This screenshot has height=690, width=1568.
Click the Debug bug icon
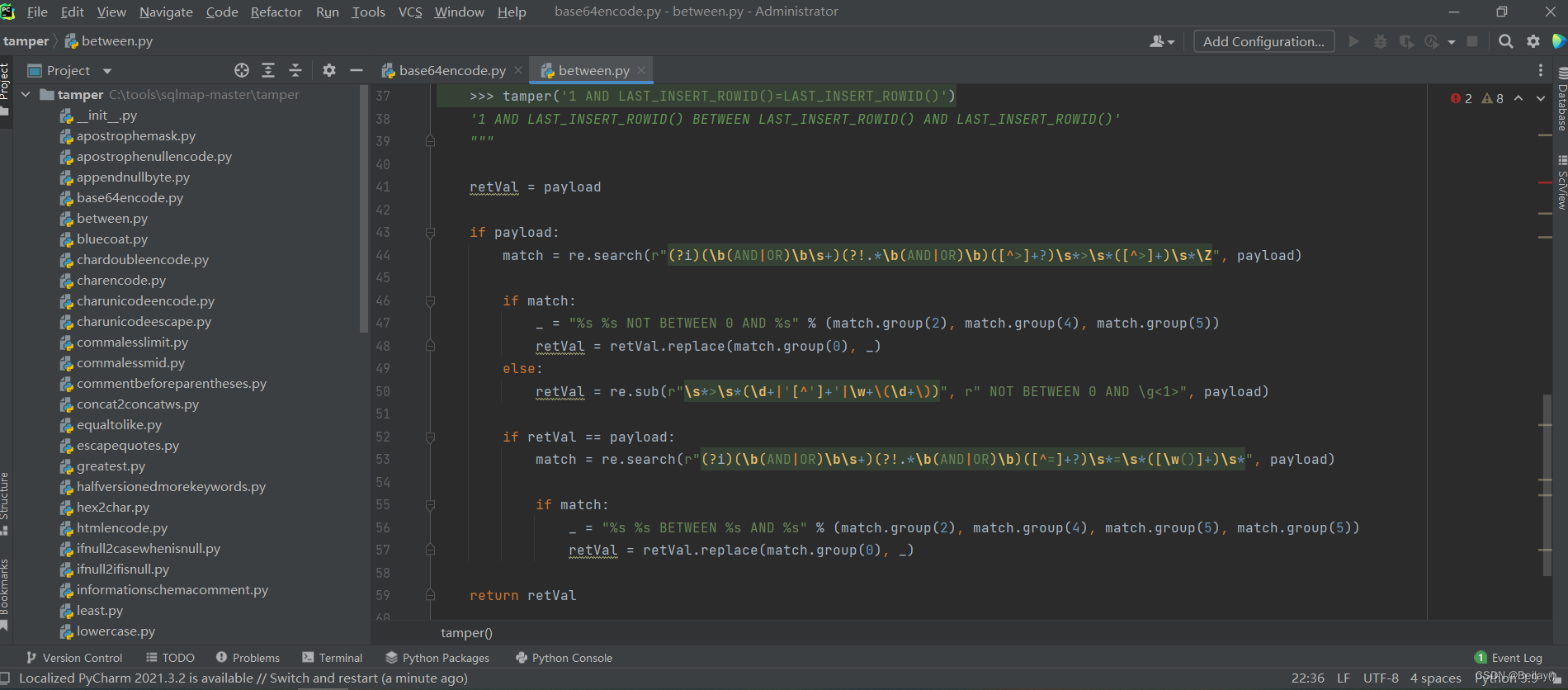(1380, 41)
